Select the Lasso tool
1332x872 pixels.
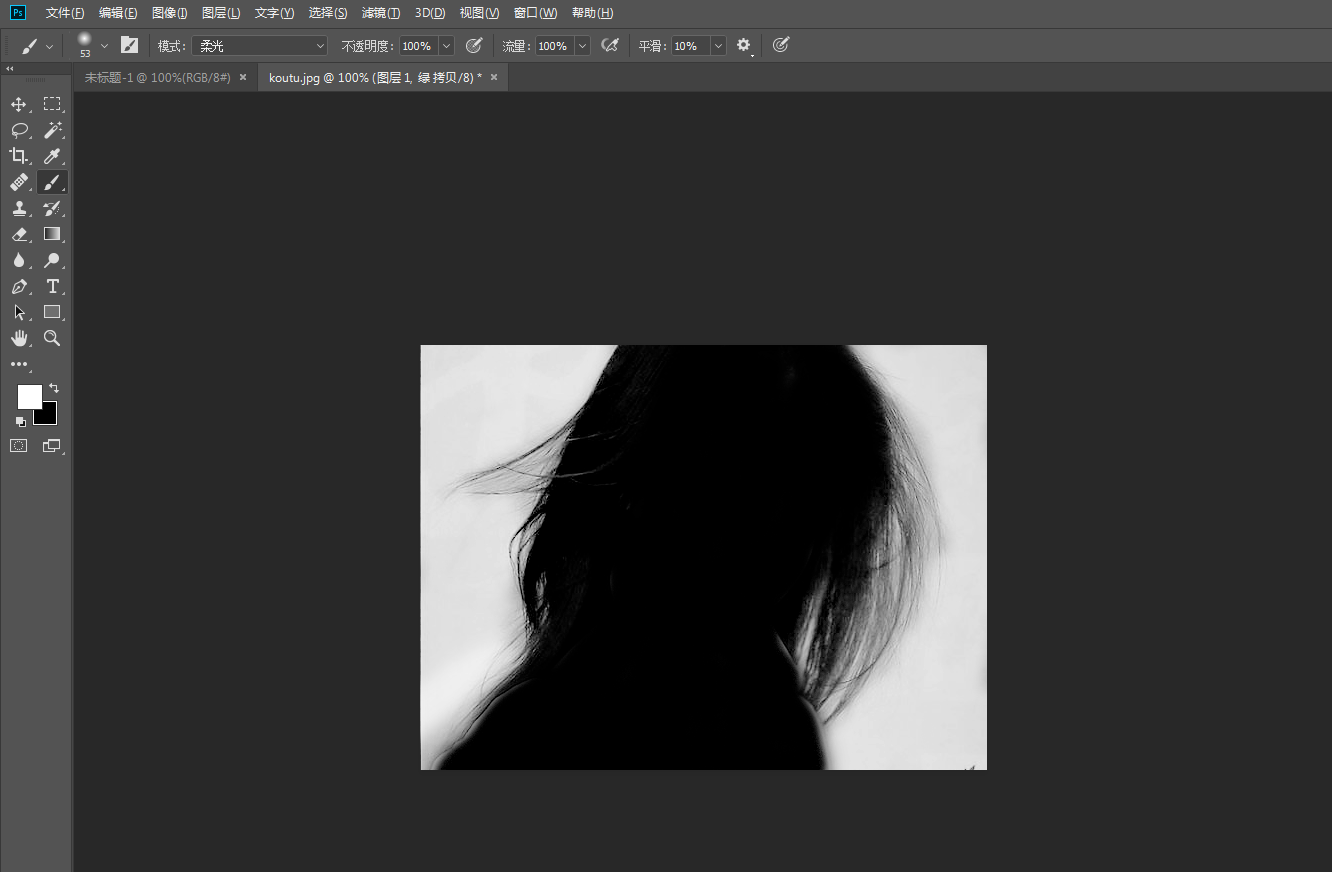[x=19, y=130]
